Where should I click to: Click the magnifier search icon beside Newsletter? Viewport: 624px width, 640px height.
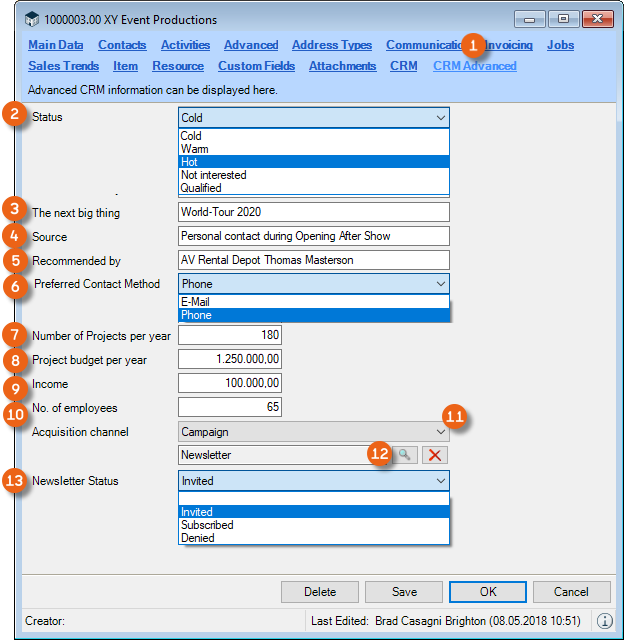(x=402, y=455)
